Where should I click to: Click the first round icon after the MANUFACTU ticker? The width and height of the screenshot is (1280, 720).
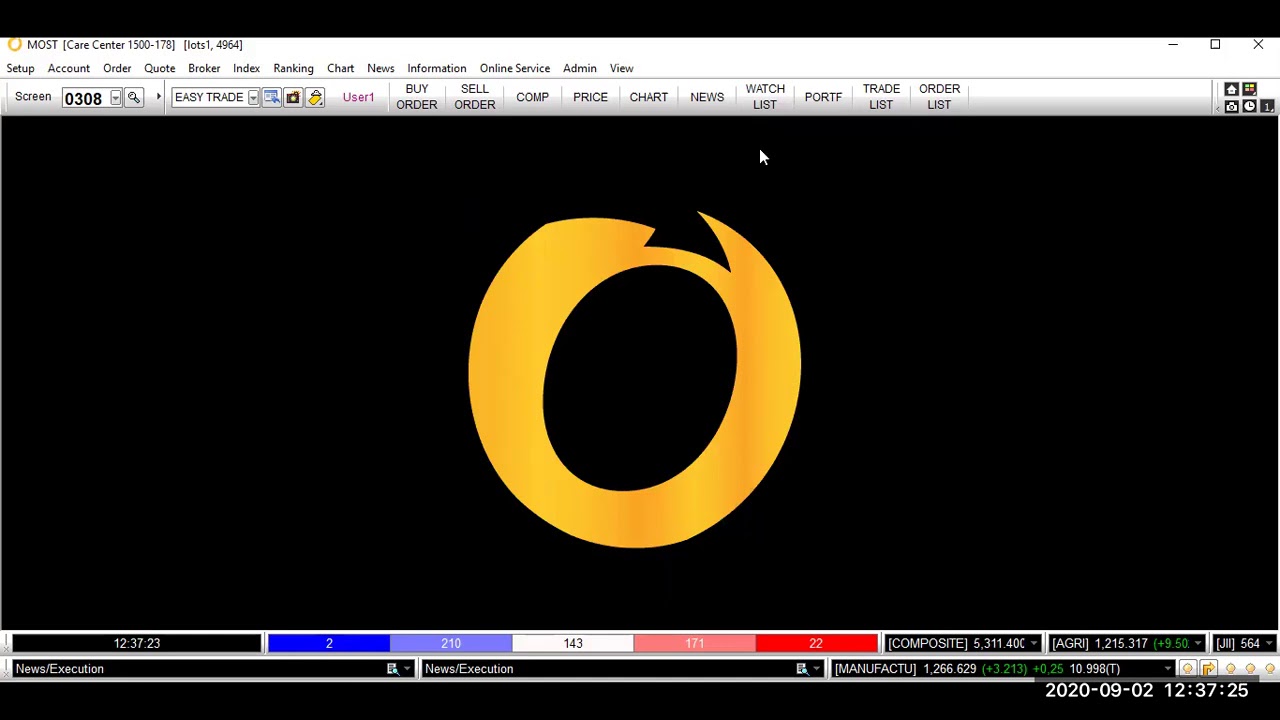click(1187, 669)
